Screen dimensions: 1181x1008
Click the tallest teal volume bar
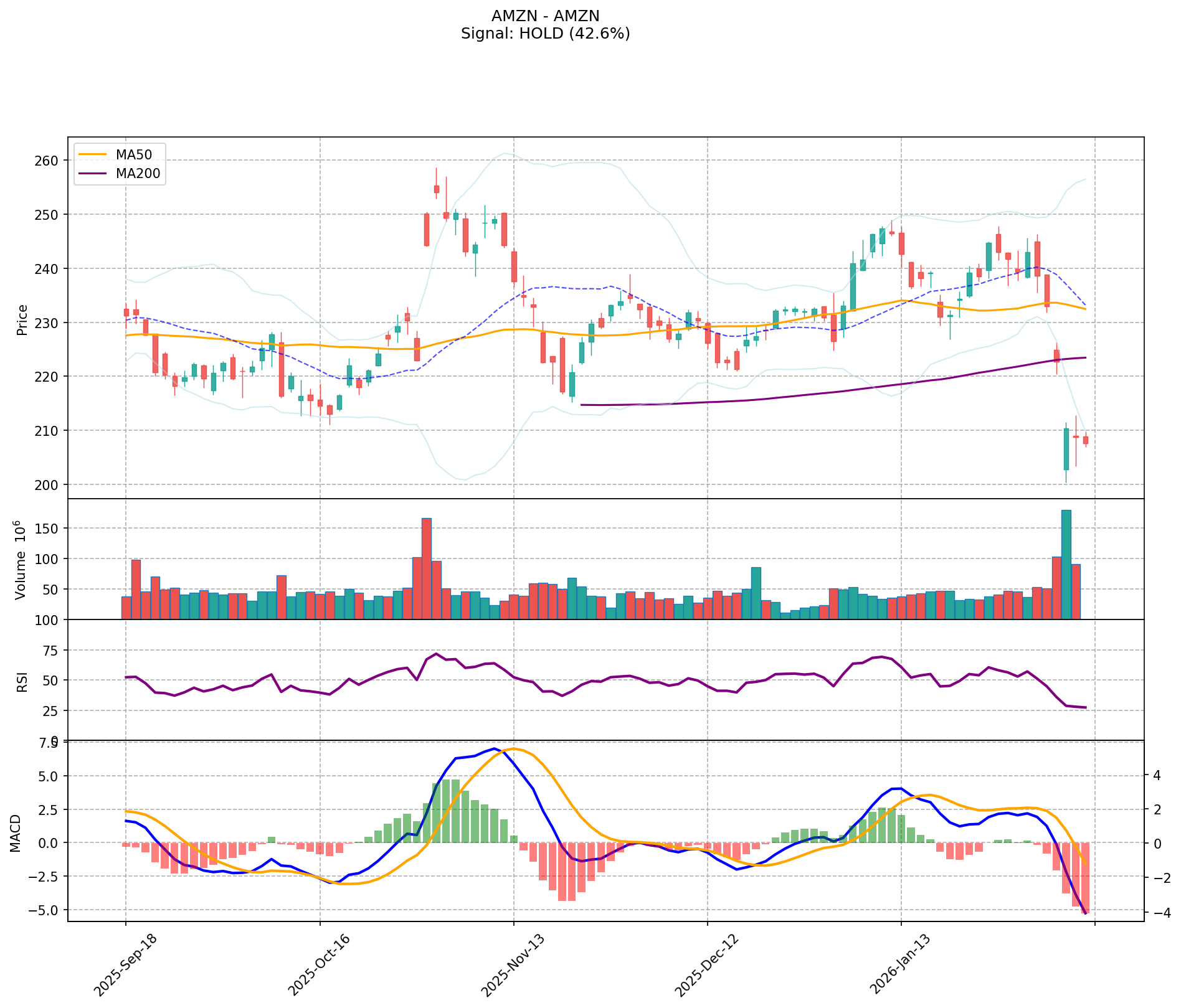point(1066,563)
